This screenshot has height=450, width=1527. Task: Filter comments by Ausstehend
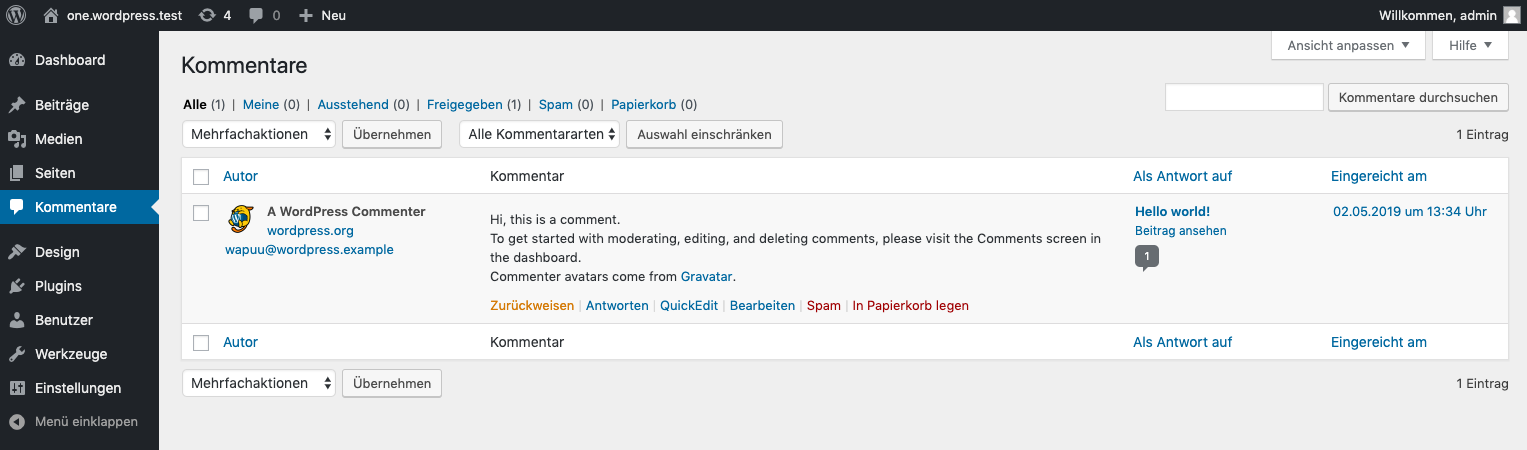(x=353, y=104)
